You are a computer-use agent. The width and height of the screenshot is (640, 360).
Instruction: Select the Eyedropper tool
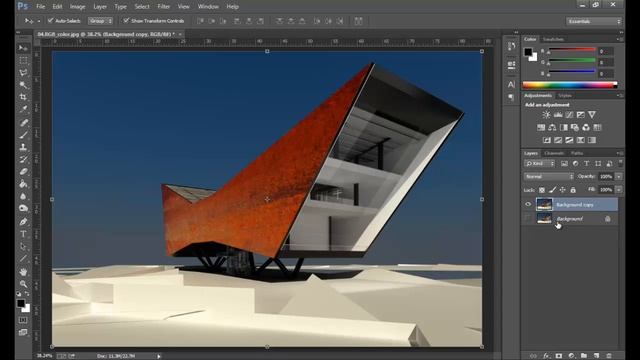23,109
